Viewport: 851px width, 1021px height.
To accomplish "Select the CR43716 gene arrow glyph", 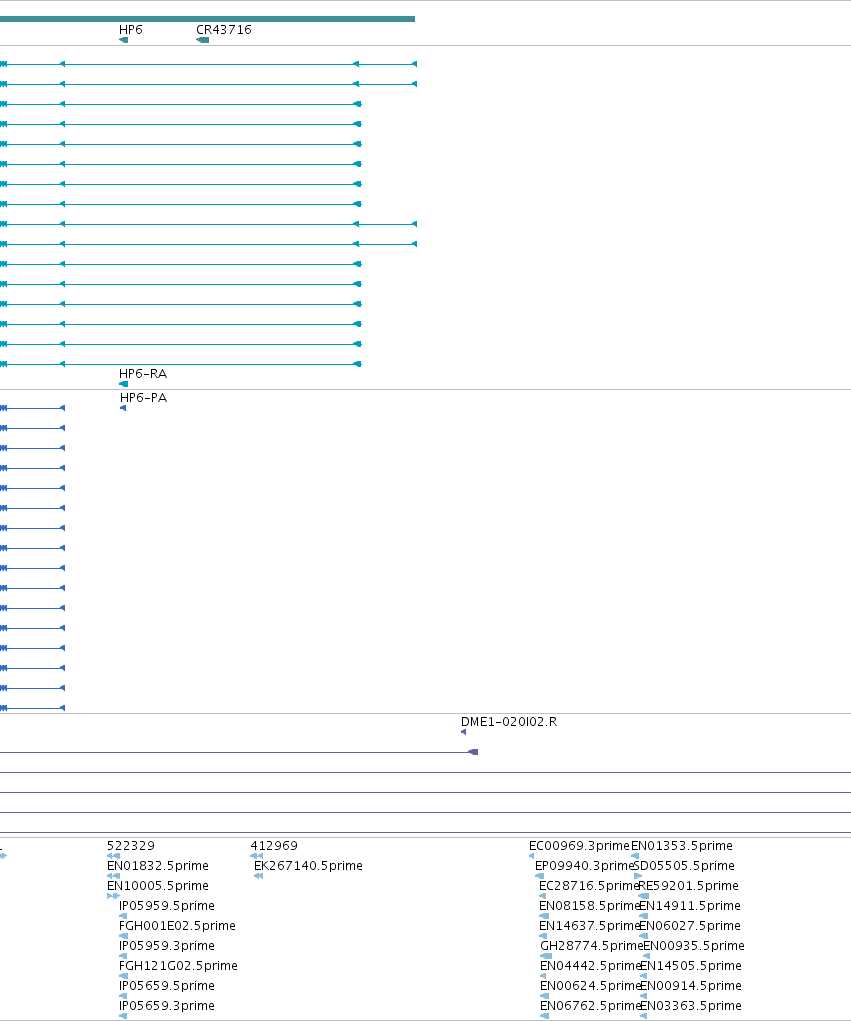I will pyautogui.click(x=202, y=40).
